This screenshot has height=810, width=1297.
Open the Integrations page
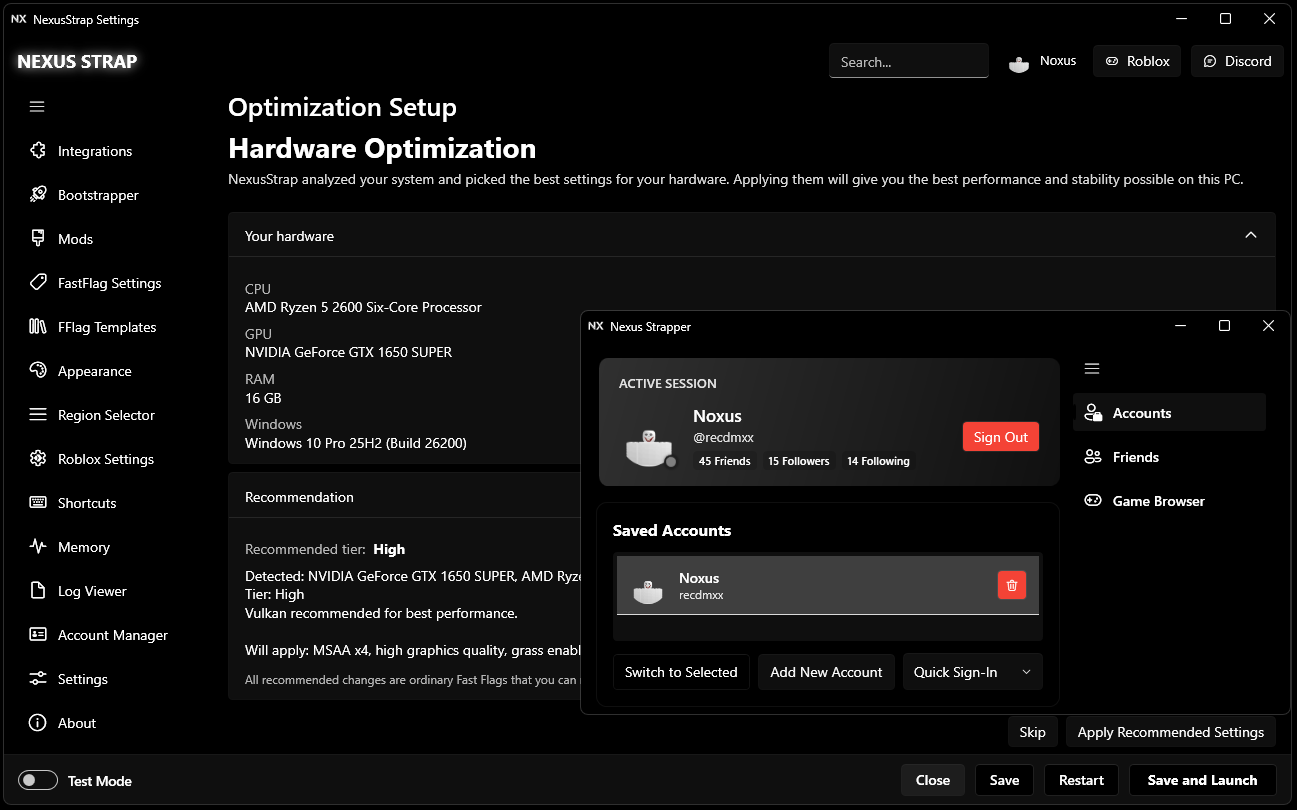pos(95,151)
